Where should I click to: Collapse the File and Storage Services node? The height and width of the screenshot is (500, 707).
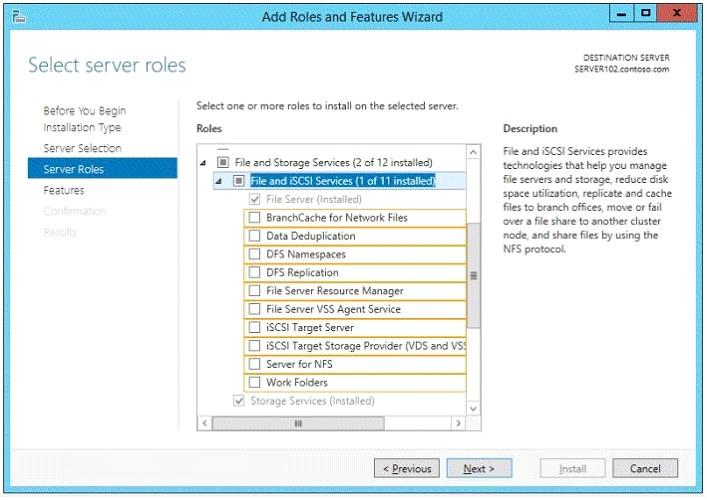(203, 163)
